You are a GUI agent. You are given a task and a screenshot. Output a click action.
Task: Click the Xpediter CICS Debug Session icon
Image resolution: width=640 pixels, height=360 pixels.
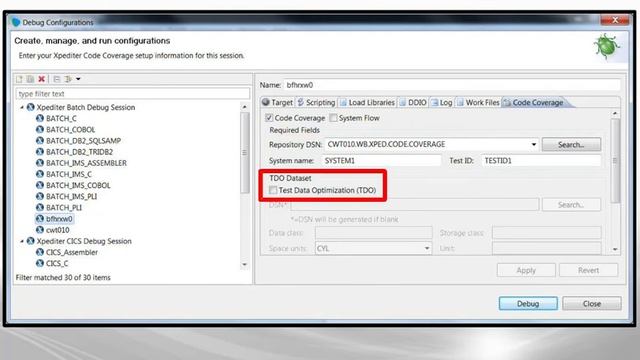31,241
